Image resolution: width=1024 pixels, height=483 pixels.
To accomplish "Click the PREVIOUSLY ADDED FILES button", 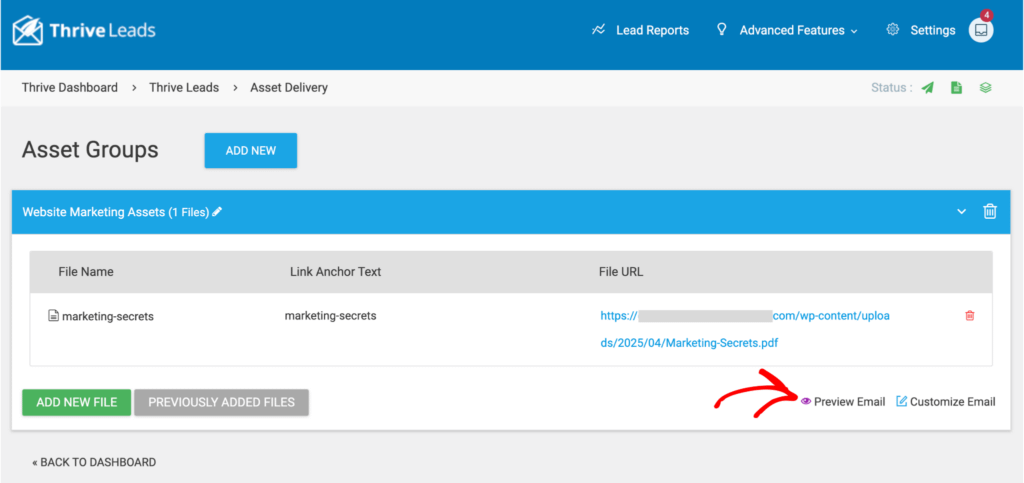I will click(x=221, y=402).
